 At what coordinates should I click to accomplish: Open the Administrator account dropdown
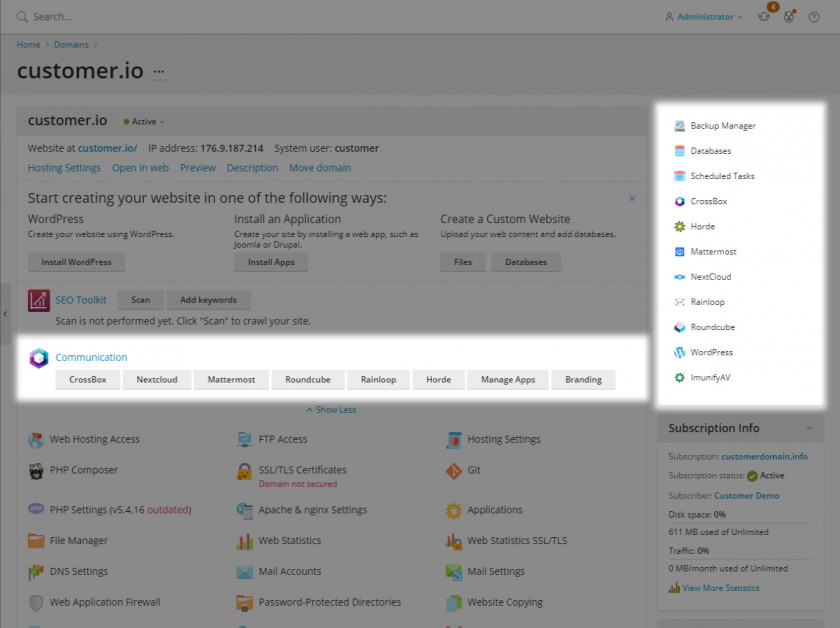click(703, 17)
